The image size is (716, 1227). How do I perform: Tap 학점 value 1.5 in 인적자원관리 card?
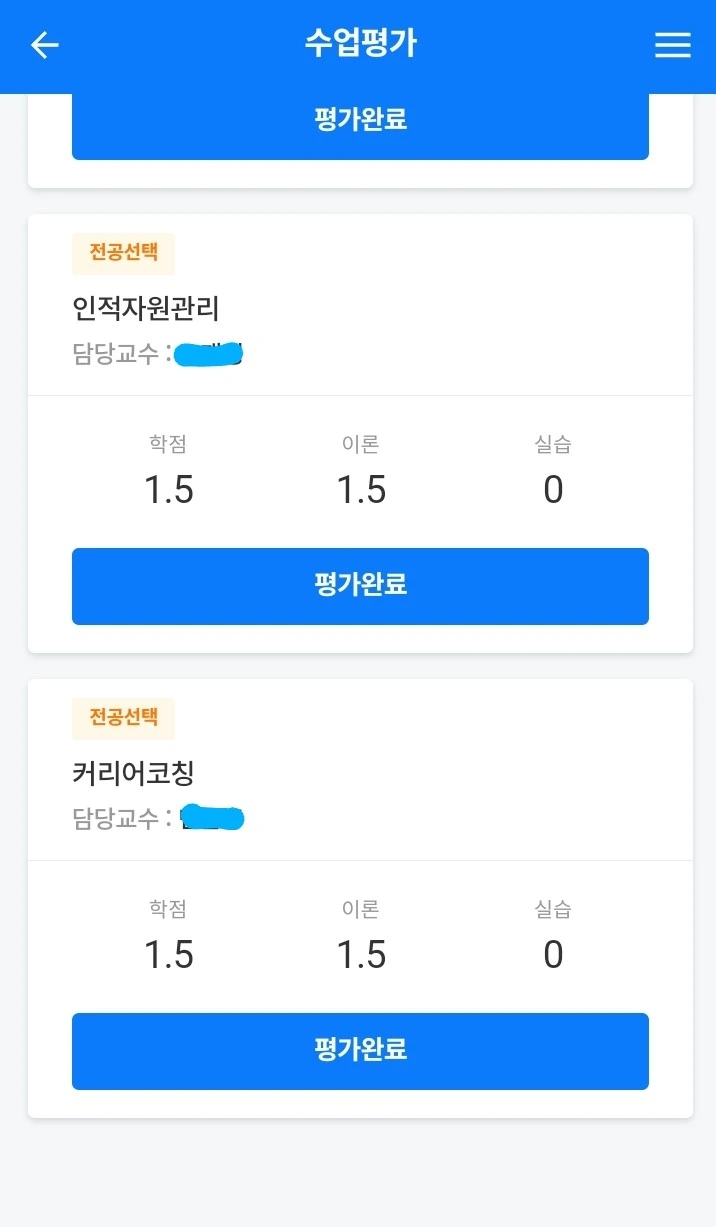tap(168, 490)
